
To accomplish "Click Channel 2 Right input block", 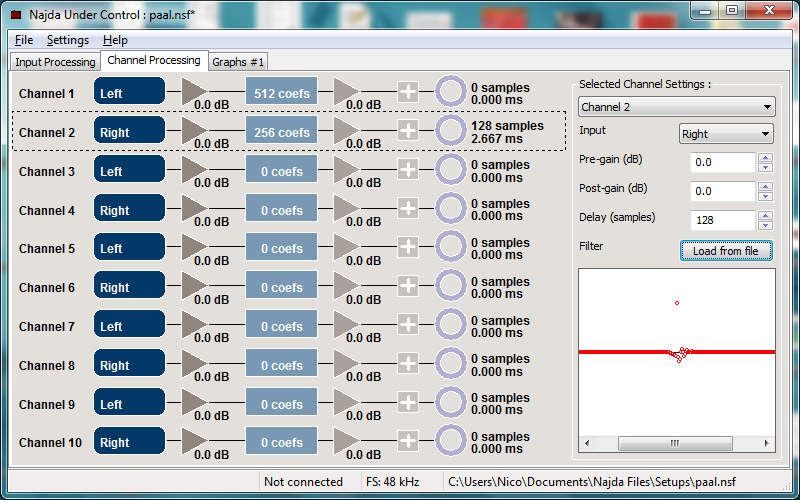I will pos(130,130).
